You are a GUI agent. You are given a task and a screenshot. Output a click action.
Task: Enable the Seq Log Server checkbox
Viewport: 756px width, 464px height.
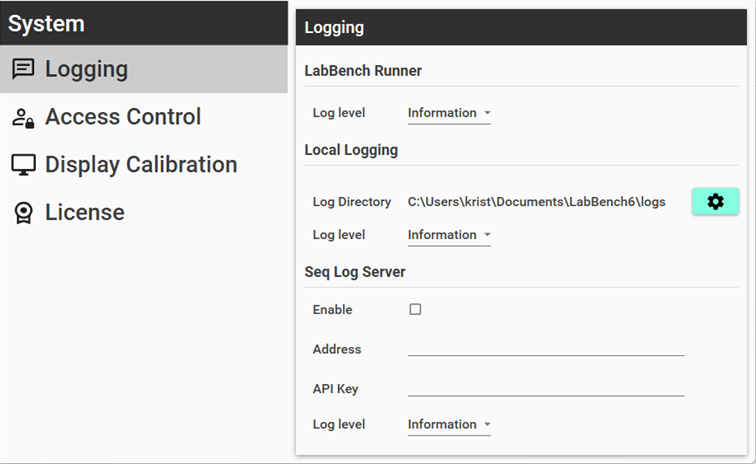[x=415, y=309]
